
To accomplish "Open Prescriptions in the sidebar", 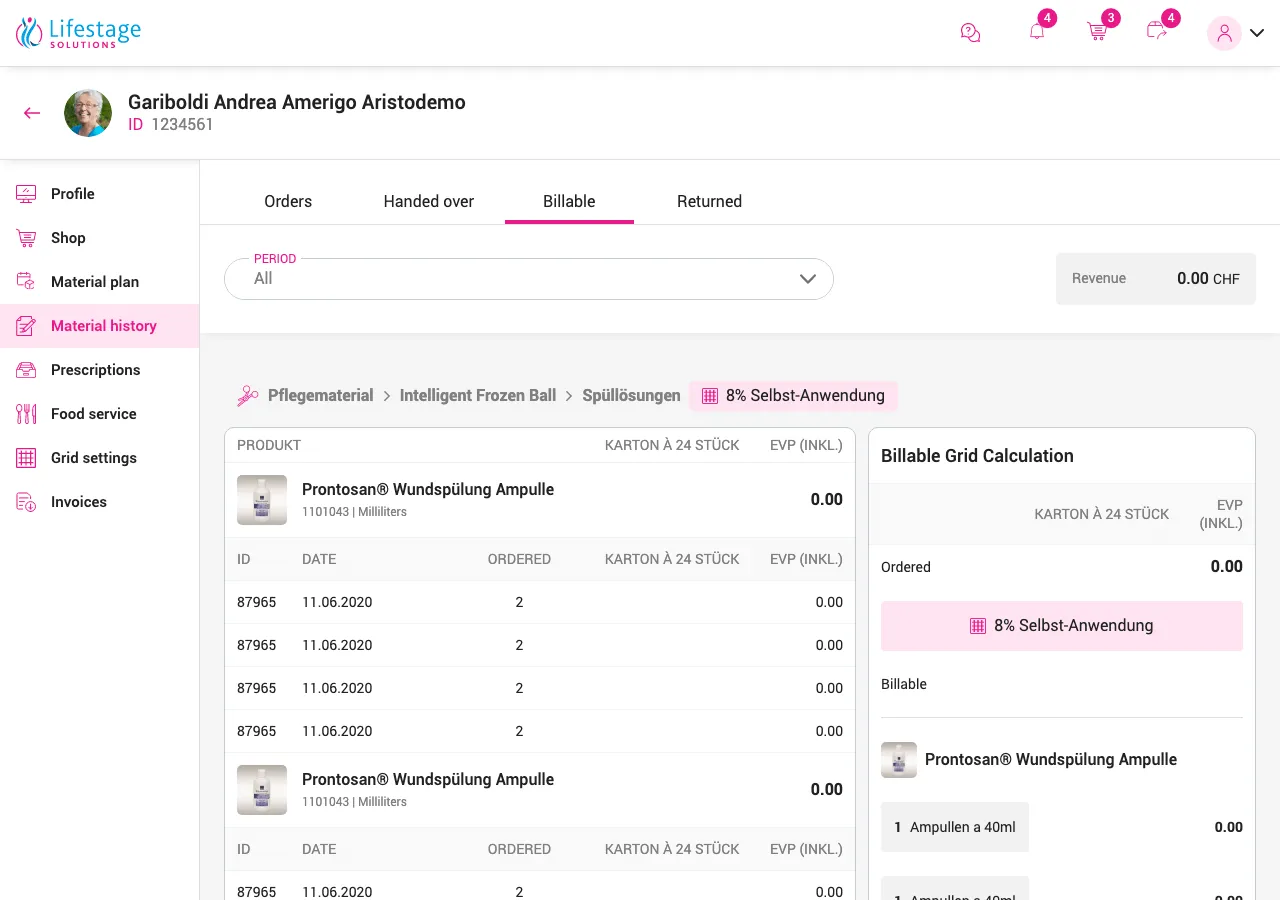I will point(100,370).
